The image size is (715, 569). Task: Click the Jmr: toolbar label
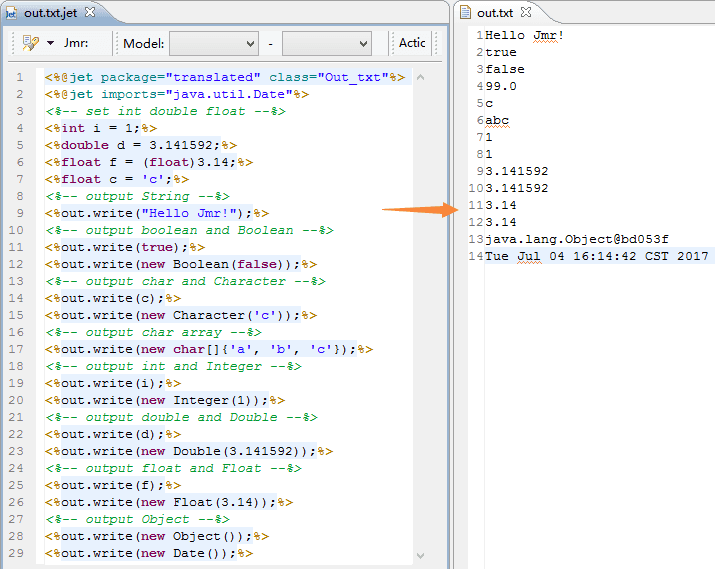pos(76,43)
